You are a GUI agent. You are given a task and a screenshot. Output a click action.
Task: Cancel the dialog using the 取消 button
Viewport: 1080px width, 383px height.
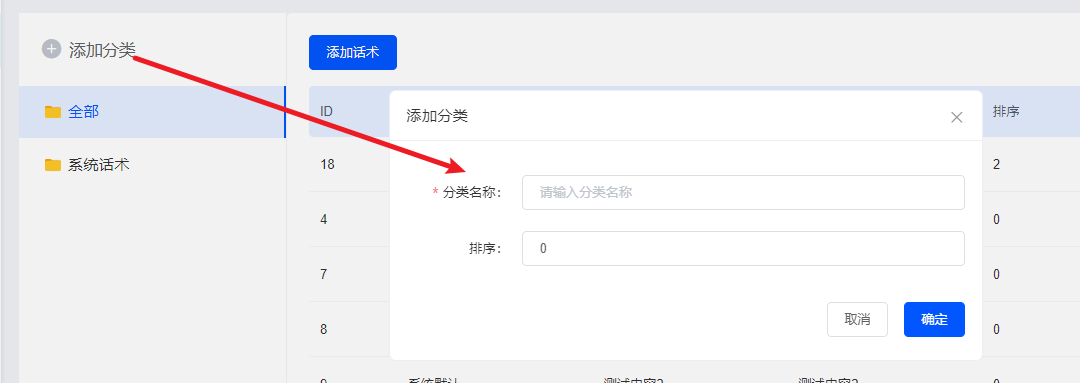point(857,320)
